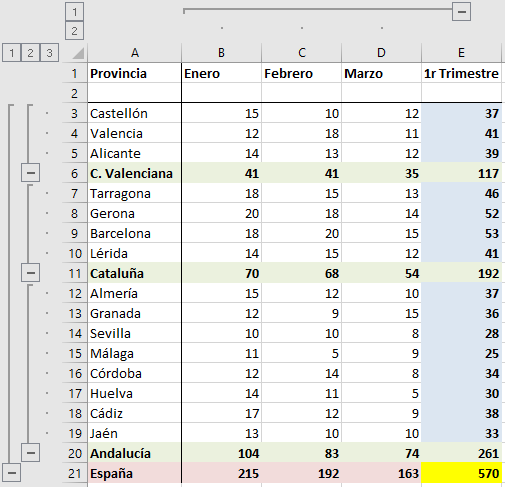The height and width of the screenshot is (487, 505).
Task: Click the 1r Trimestre header cell
Action: (x=461, y=73)
